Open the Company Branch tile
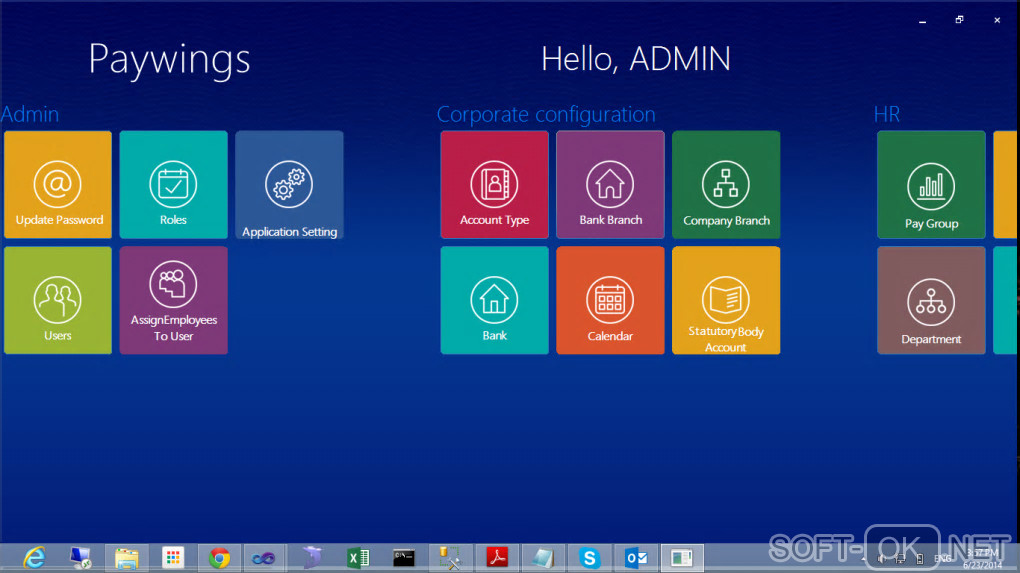The width and height of the screenshot is (1020, 573). coord(726,185)
